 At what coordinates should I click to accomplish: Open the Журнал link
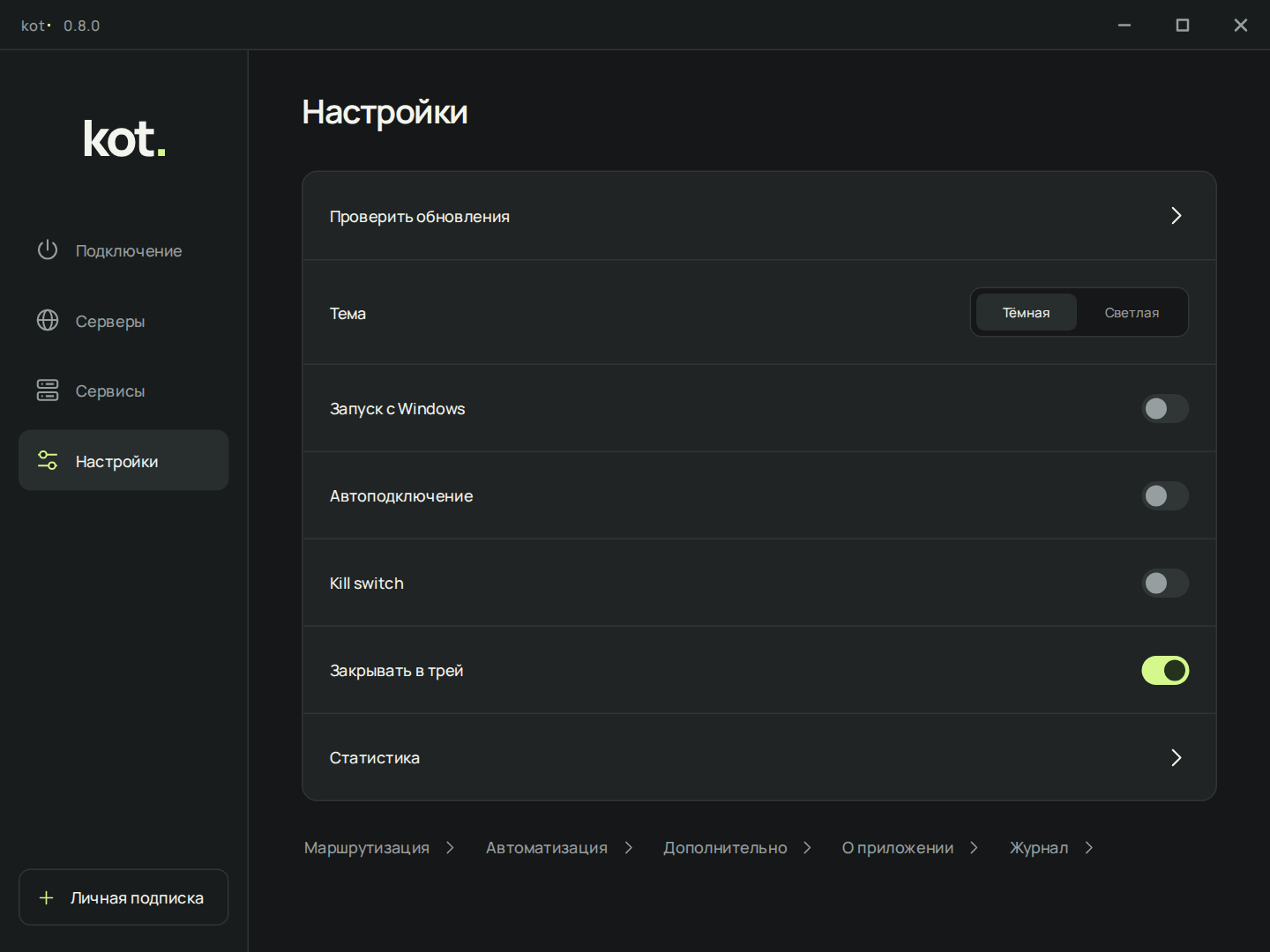tap(1039, 847)
